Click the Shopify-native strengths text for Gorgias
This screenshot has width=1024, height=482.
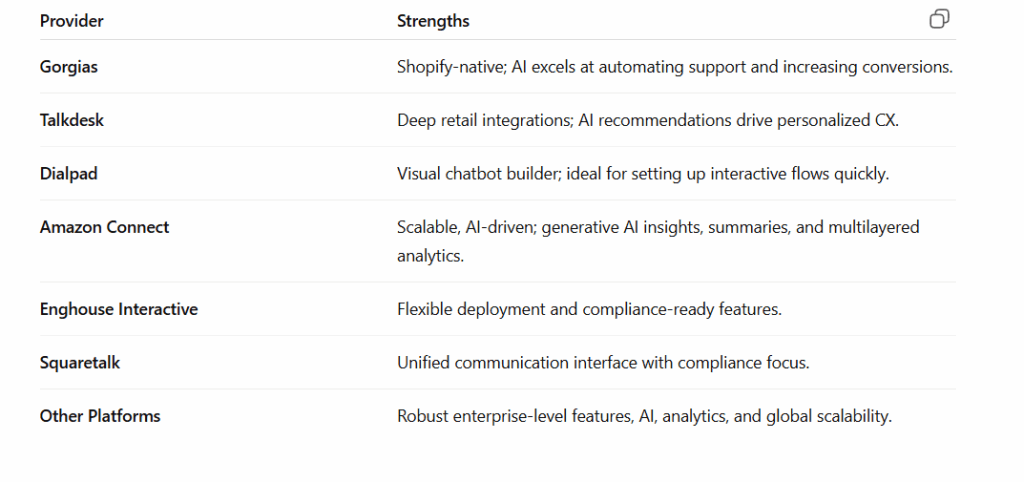(x=675, y=67)
